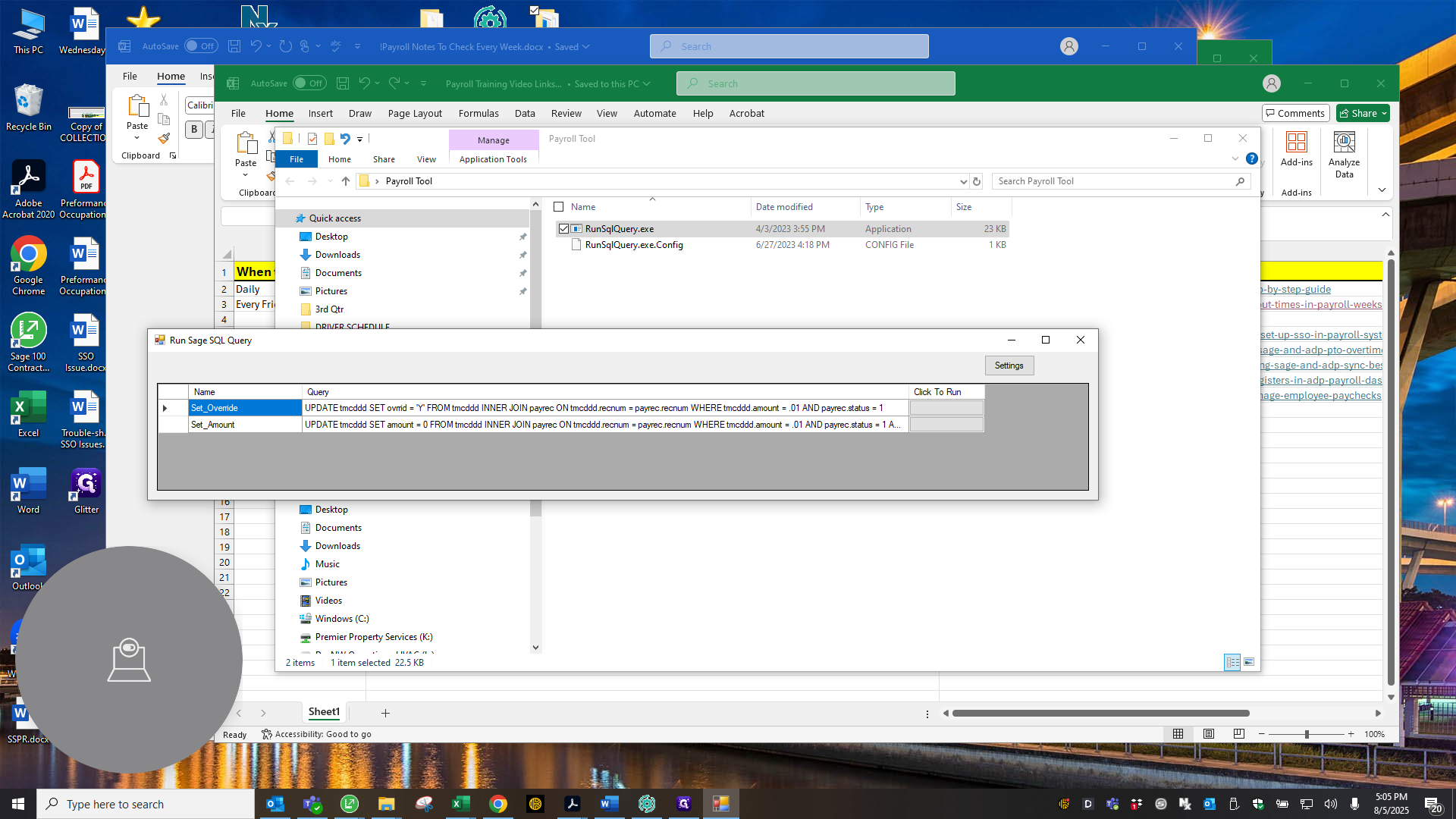Image resolution: width=1456 pixels, height=819 pixels.
Task: Open the Share dropdown in Excel
Action: 1363,113
